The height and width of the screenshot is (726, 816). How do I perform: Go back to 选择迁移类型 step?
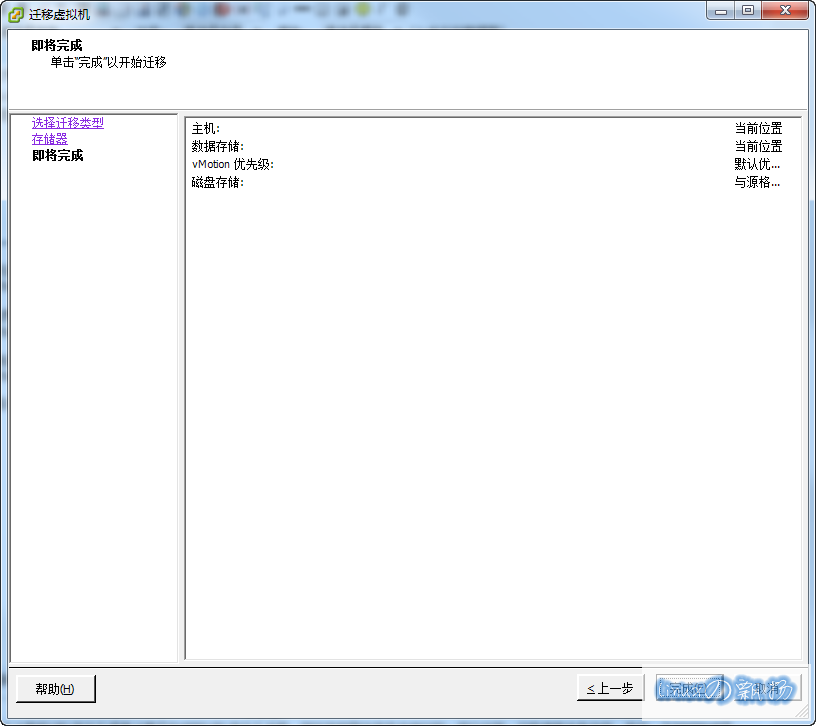point(67,123)
